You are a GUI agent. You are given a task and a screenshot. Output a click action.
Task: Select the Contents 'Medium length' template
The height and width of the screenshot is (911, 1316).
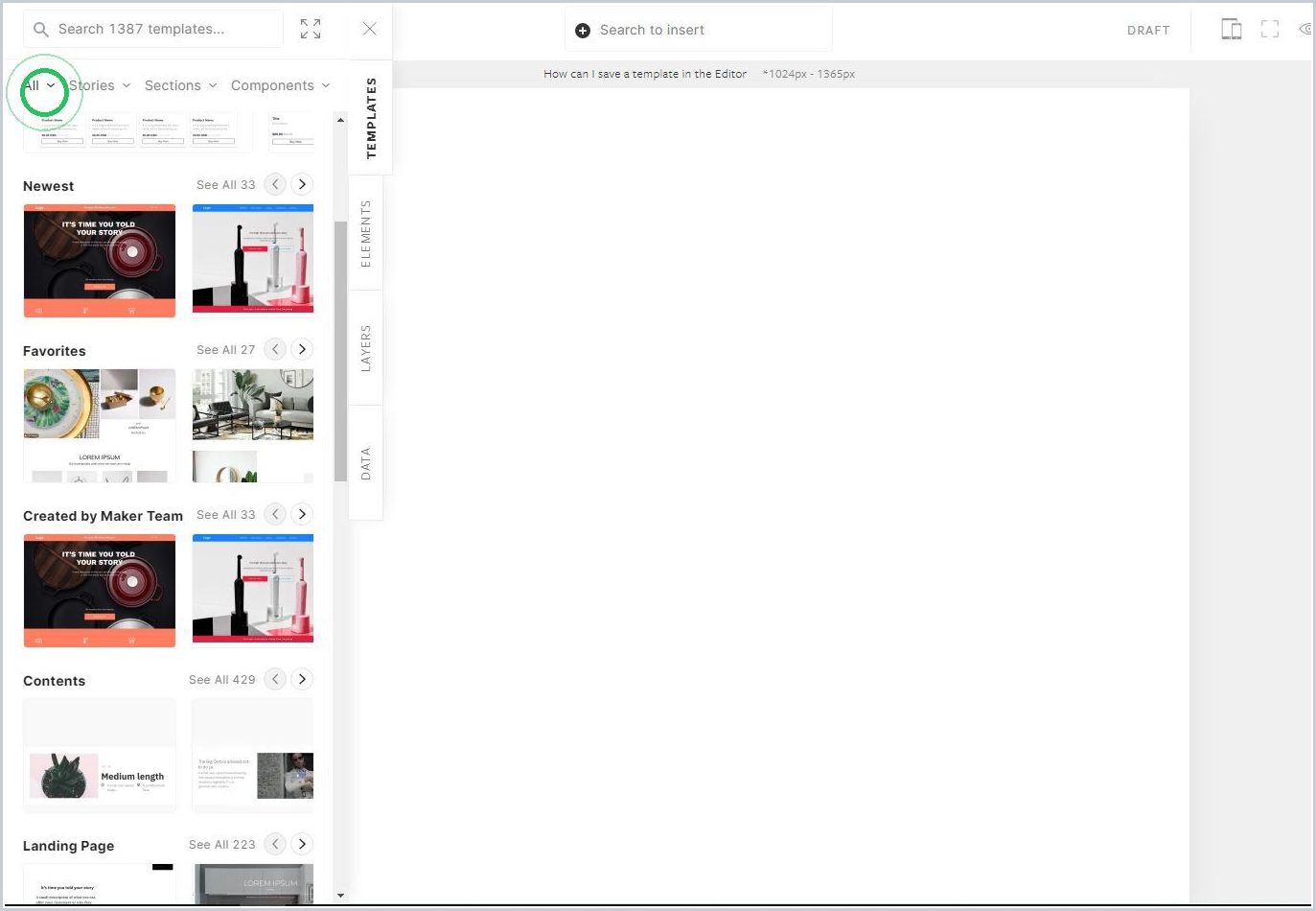pyautogui.click(x=100, y=755)
